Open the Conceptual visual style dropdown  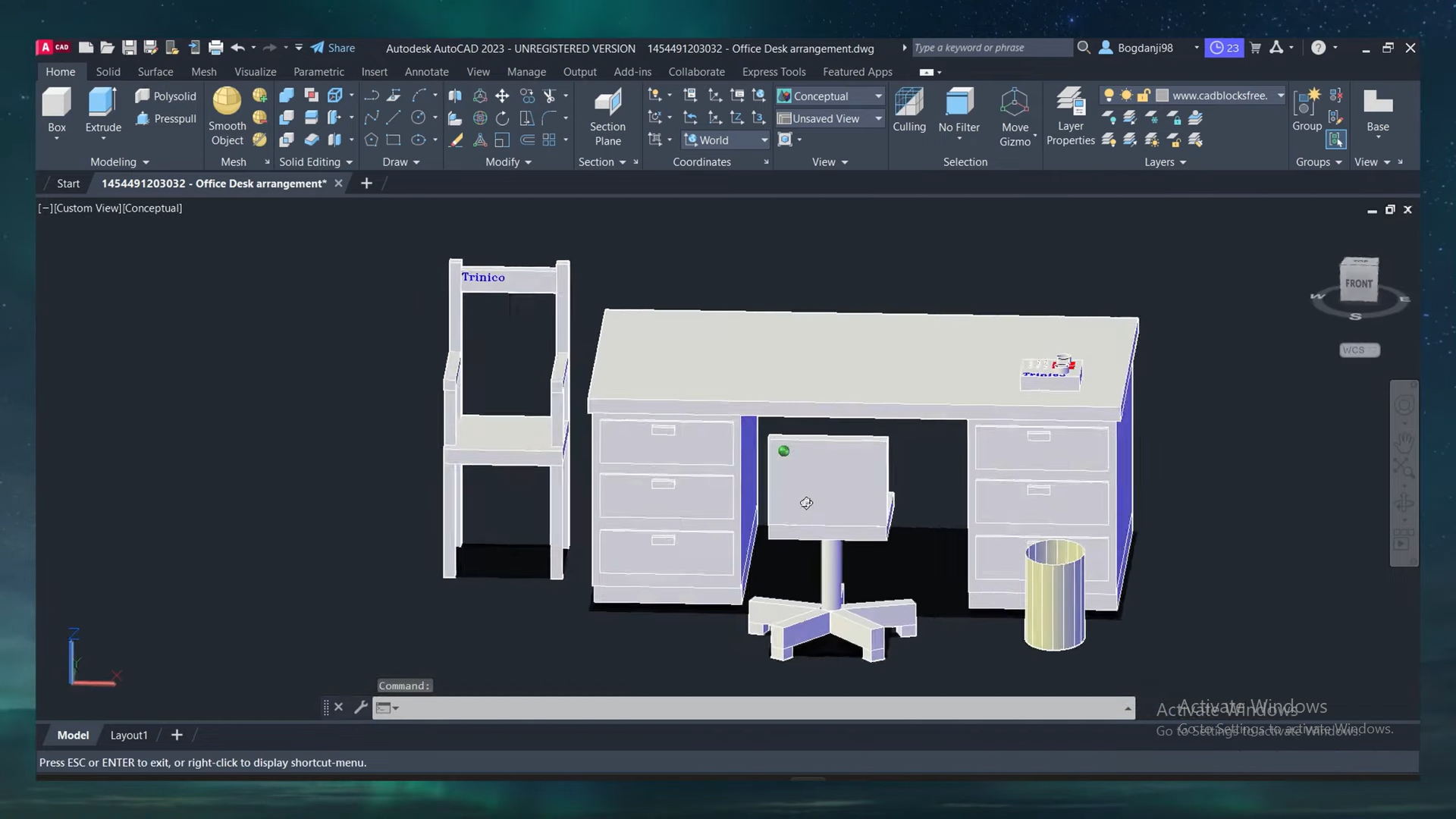tap(830, 96)
